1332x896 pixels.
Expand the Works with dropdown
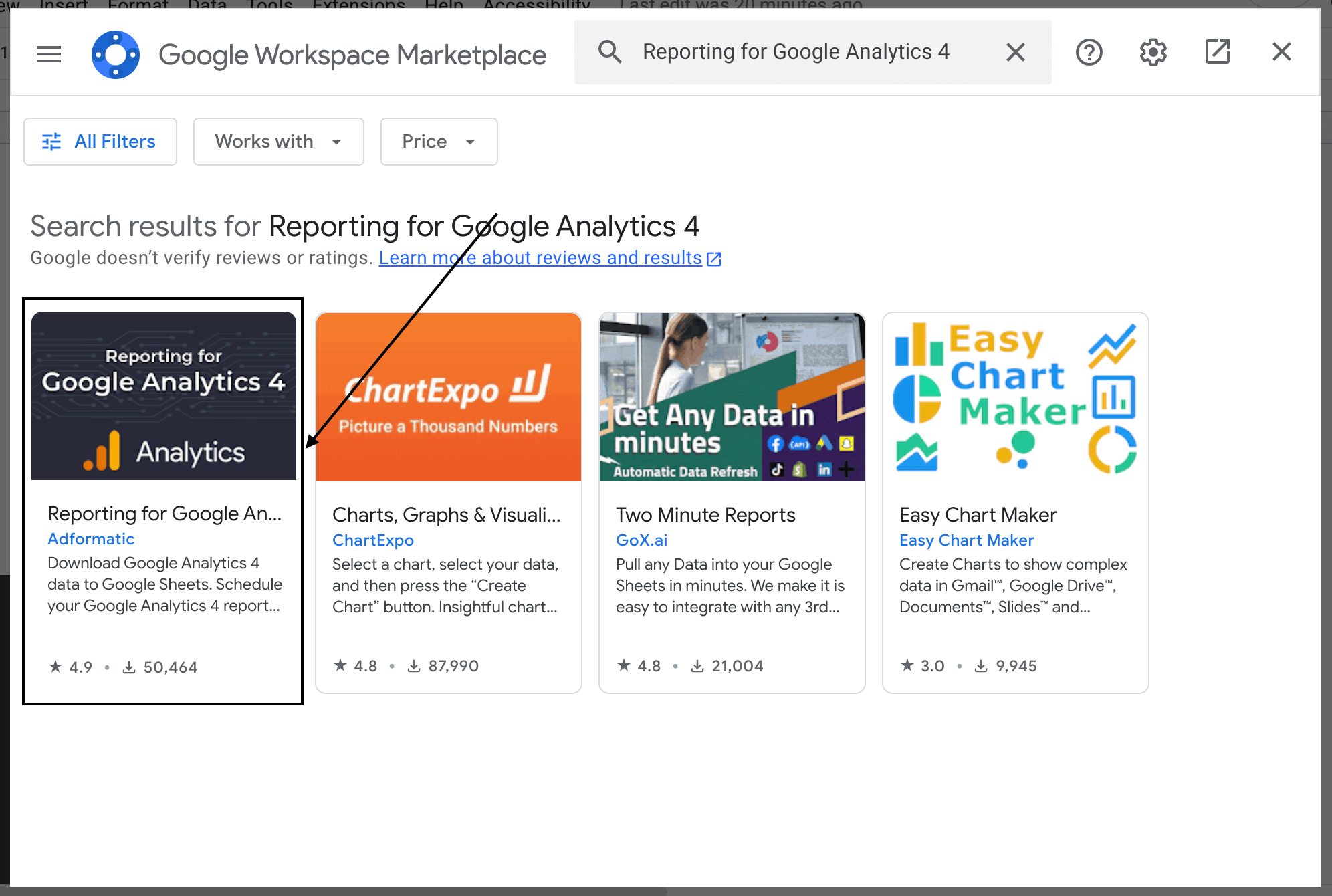279,142
